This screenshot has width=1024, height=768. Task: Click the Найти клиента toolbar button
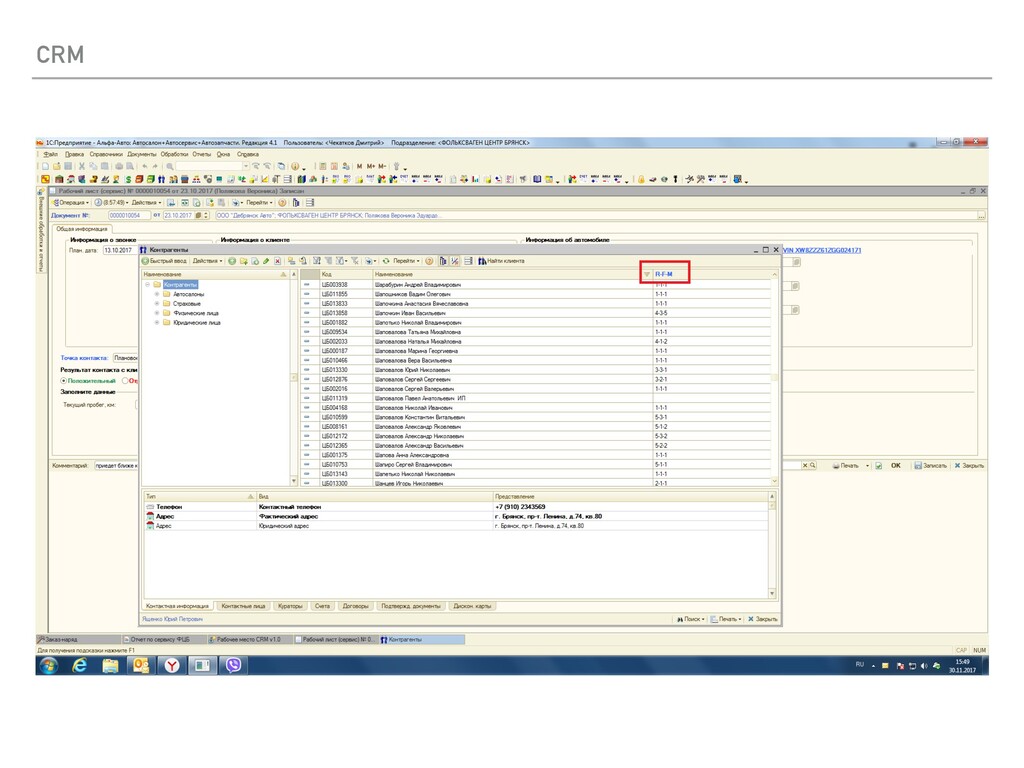coord(503,261)
